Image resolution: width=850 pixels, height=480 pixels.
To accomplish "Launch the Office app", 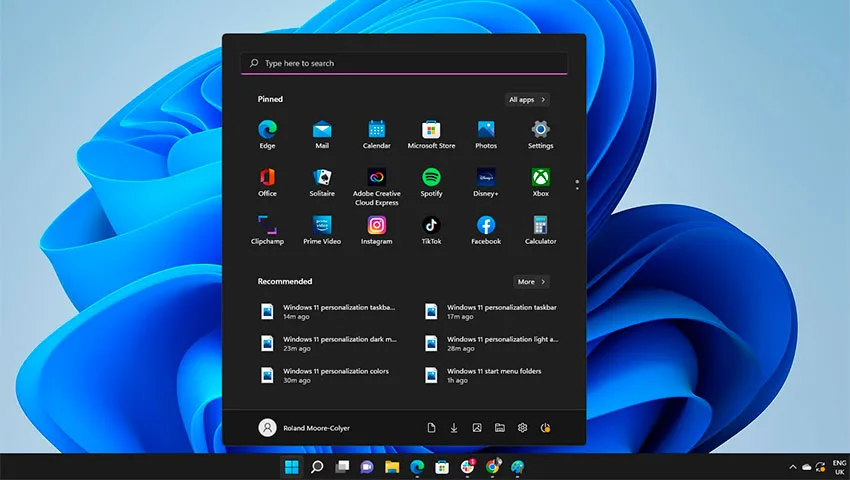I will tap(267, 182).
